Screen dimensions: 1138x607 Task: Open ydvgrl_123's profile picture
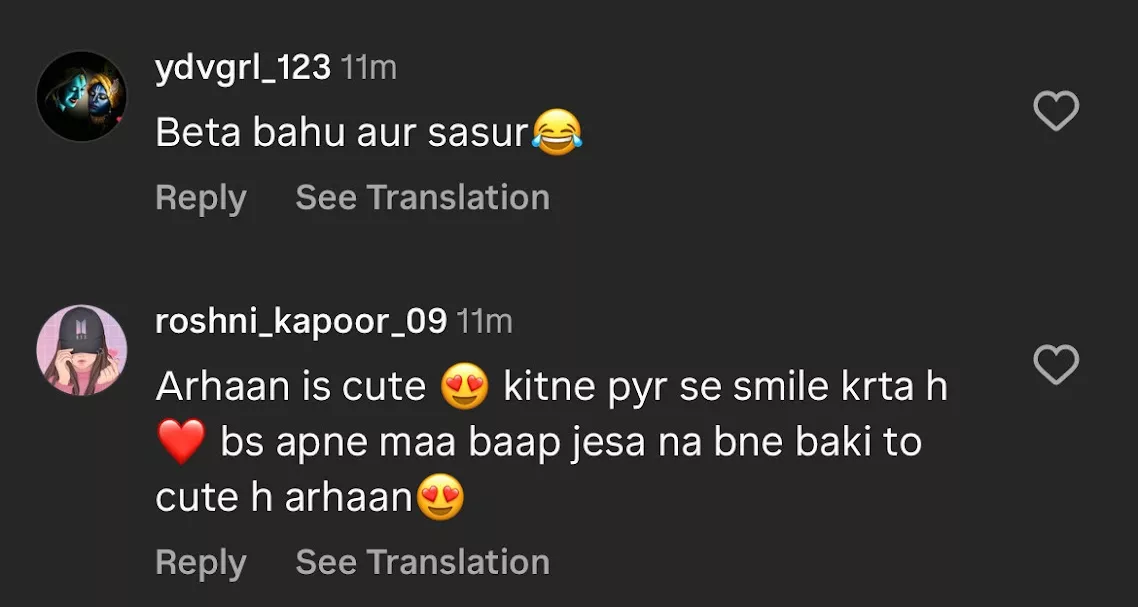82,96
